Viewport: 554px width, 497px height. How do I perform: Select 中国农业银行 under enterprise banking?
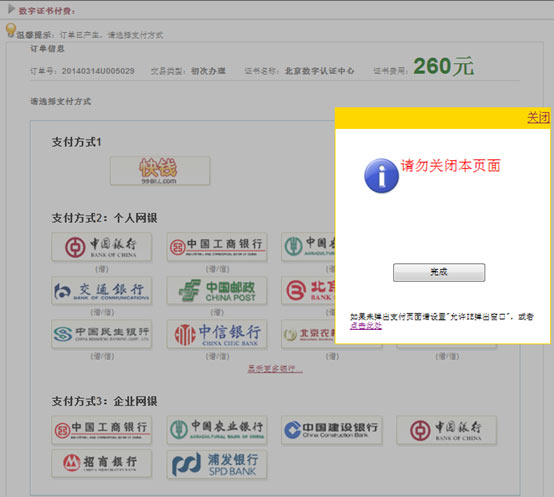click(x=217, y=430)
